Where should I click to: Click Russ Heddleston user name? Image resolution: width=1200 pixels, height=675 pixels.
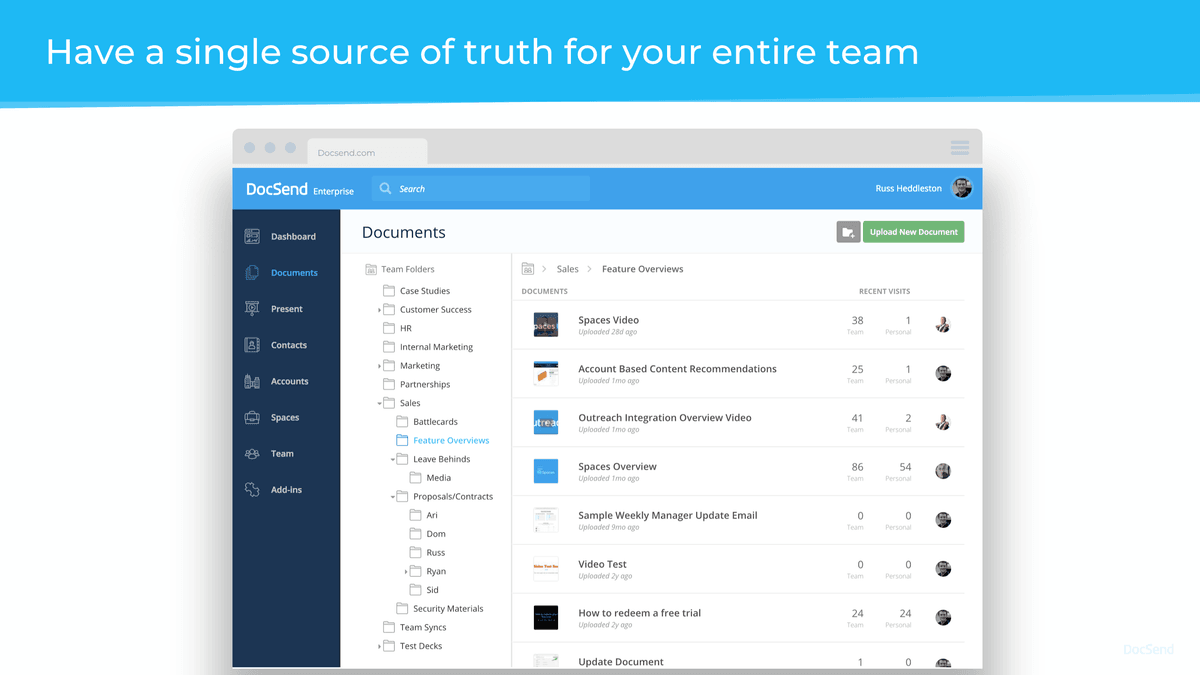click(909, 189)
